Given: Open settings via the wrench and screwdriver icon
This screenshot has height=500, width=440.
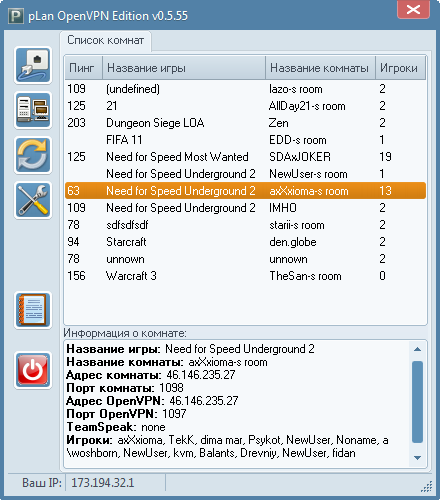Looking at the screenshot, I should coord(33,200).
